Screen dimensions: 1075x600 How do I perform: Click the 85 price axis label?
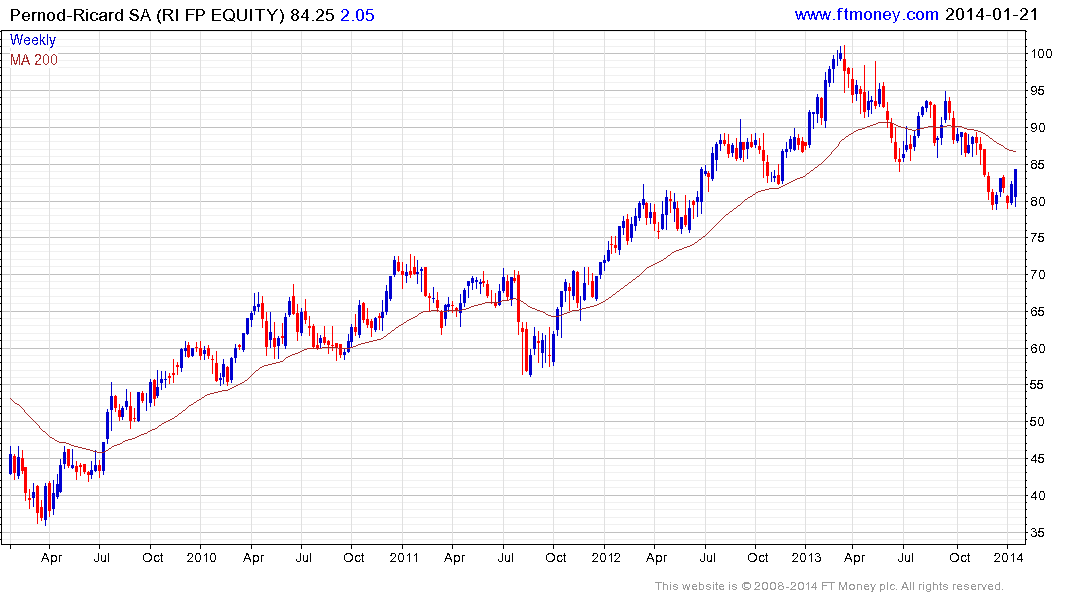tap(1038, 165)
